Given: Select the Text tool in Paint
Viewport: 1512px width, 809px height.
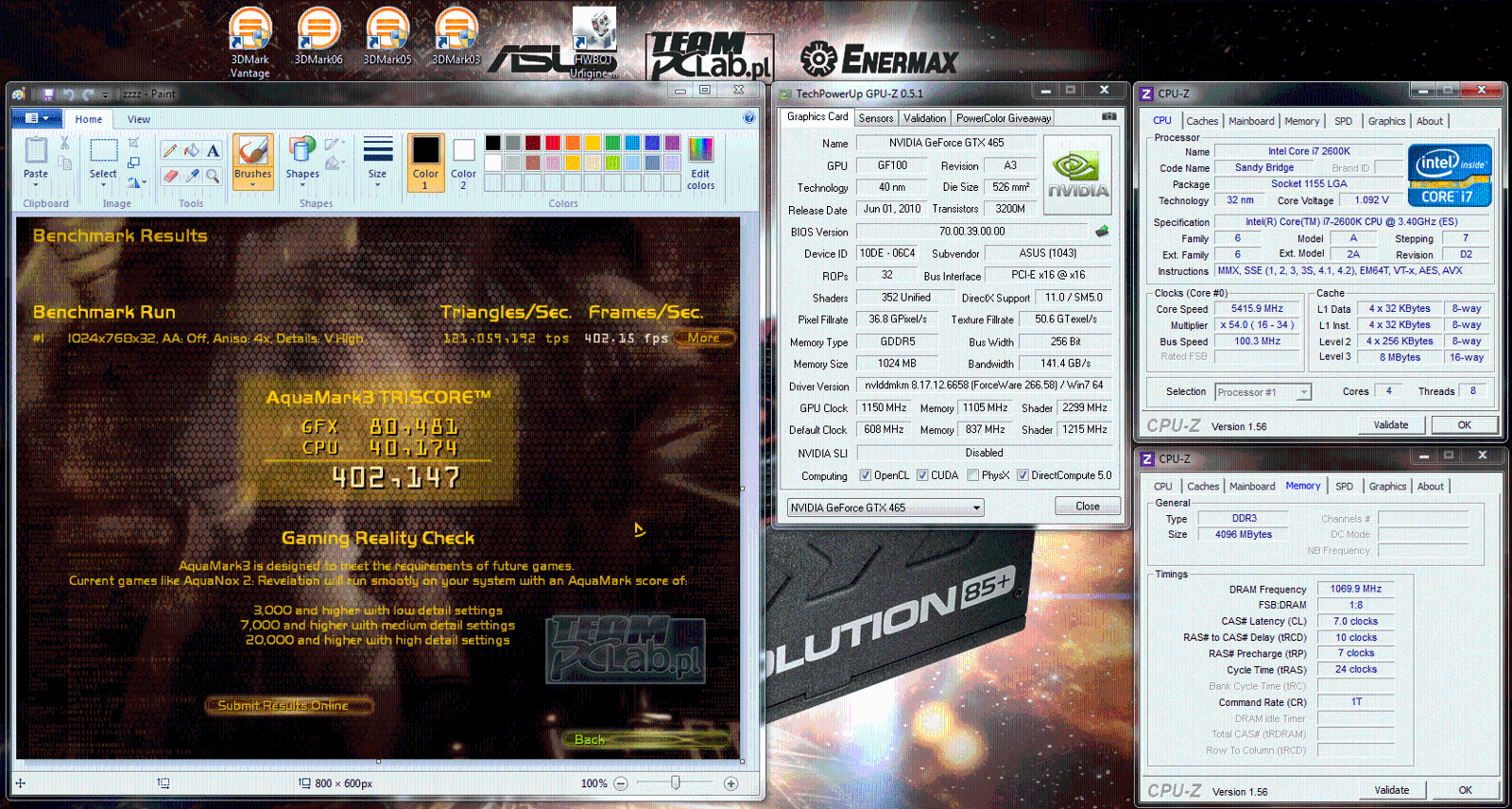Looking at the screenshot, I should [214, 150].
